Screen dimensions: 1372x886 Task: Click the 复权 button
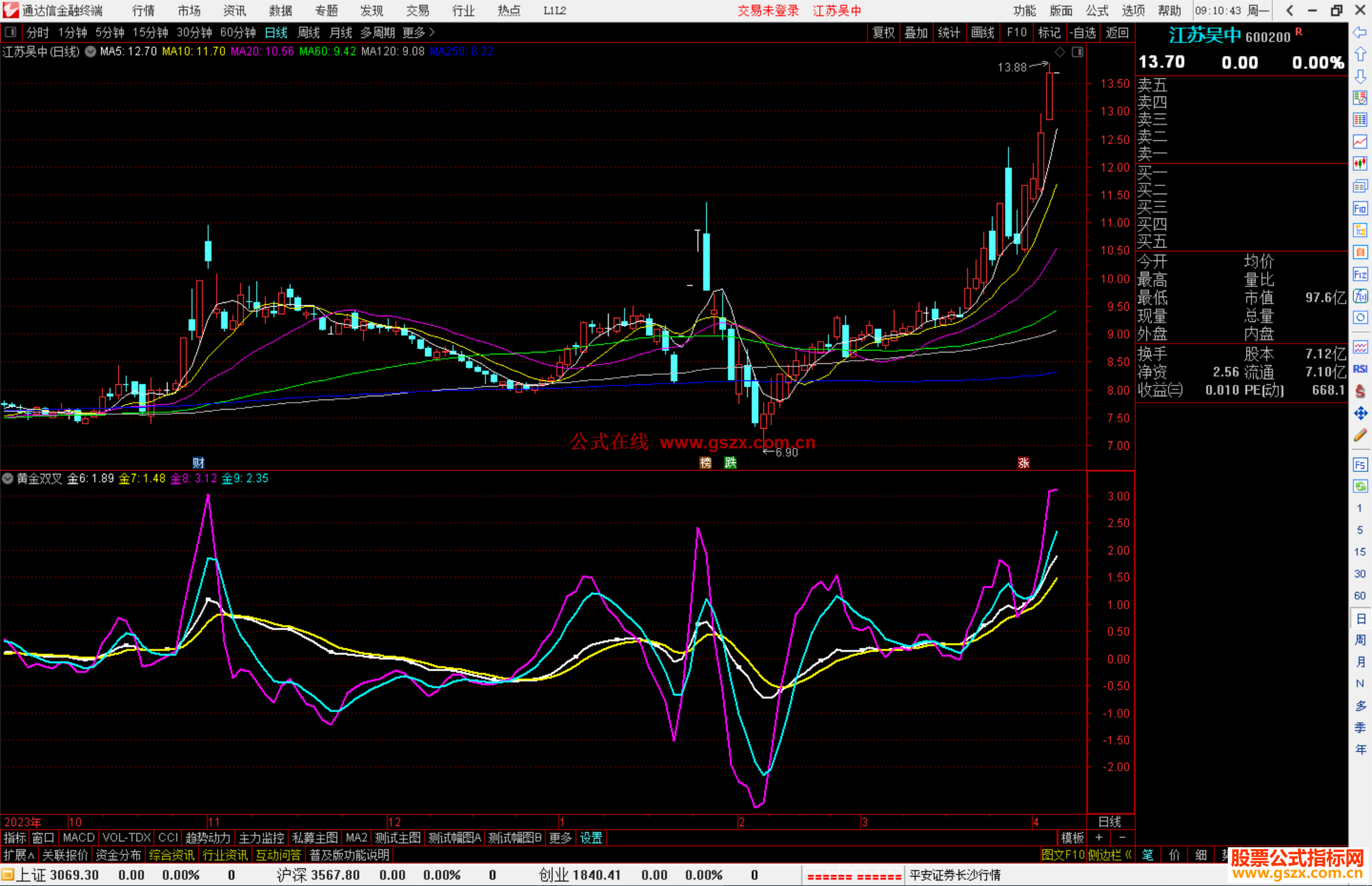click(x=883, y=32)
